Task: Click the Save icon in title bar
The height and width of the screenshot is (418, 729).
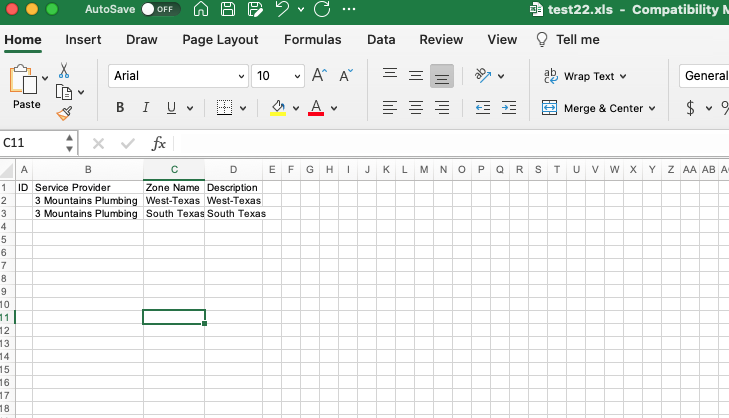Action: click(x=228, y=10)
